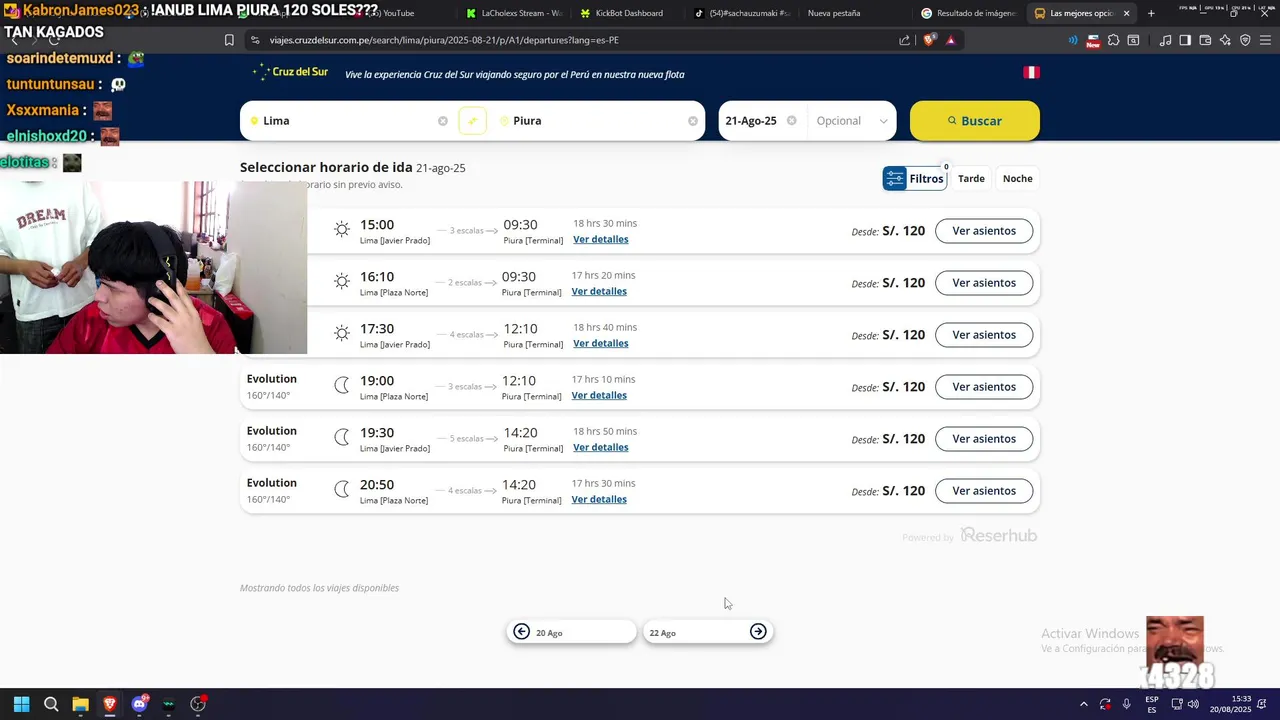
Task: View seats for the 19:00 departure
Action: [984, 387]
